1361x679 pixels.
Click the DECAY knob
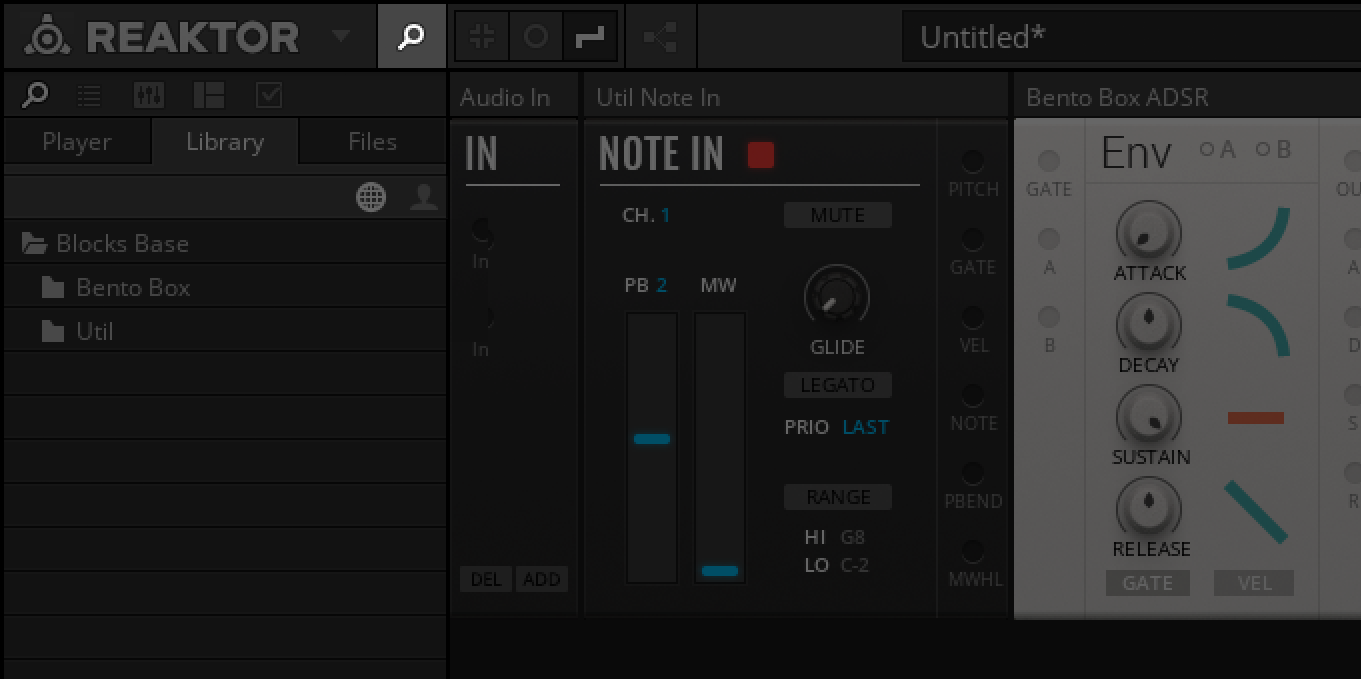click(x=1149, y=323)
